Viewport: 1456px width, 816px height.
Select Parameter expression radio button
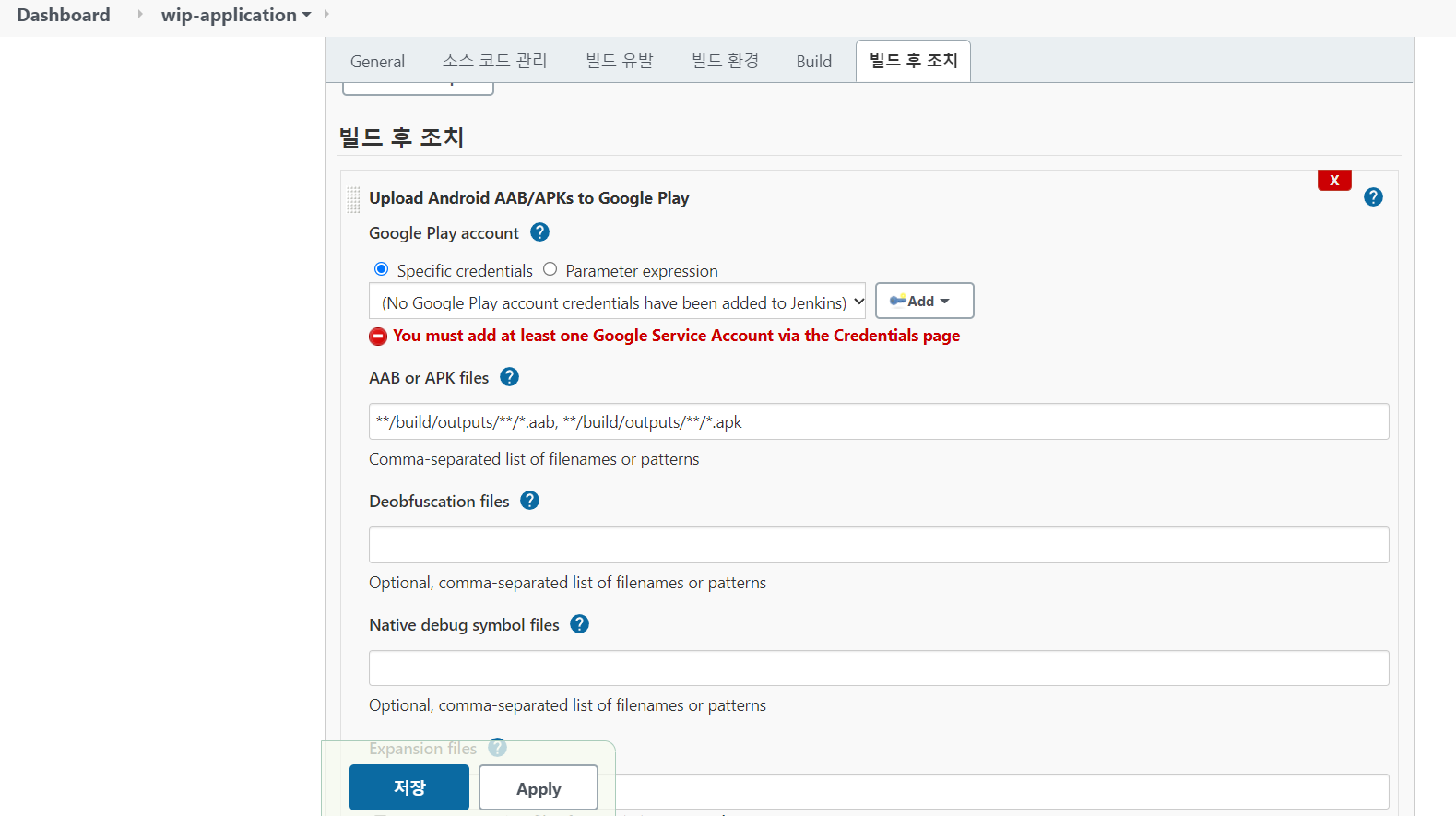click(550, 269)
